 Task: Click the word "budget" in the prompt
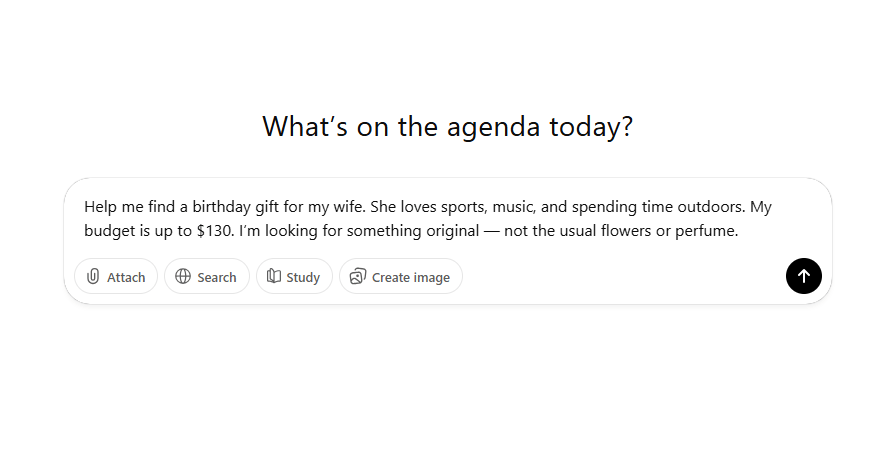[x=108, y=231]
